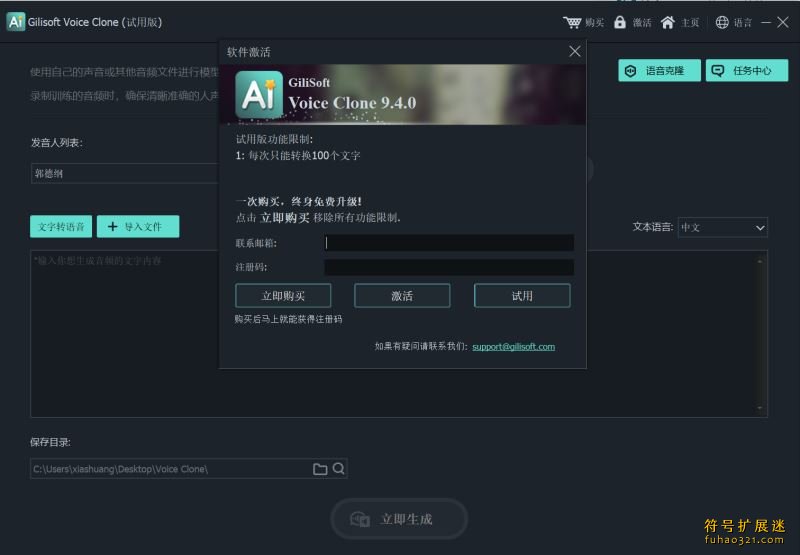Open the folder icon beside save path
The width and height of the screenshot is (800, 555).
pyautogui.click(x=320, y=469)
